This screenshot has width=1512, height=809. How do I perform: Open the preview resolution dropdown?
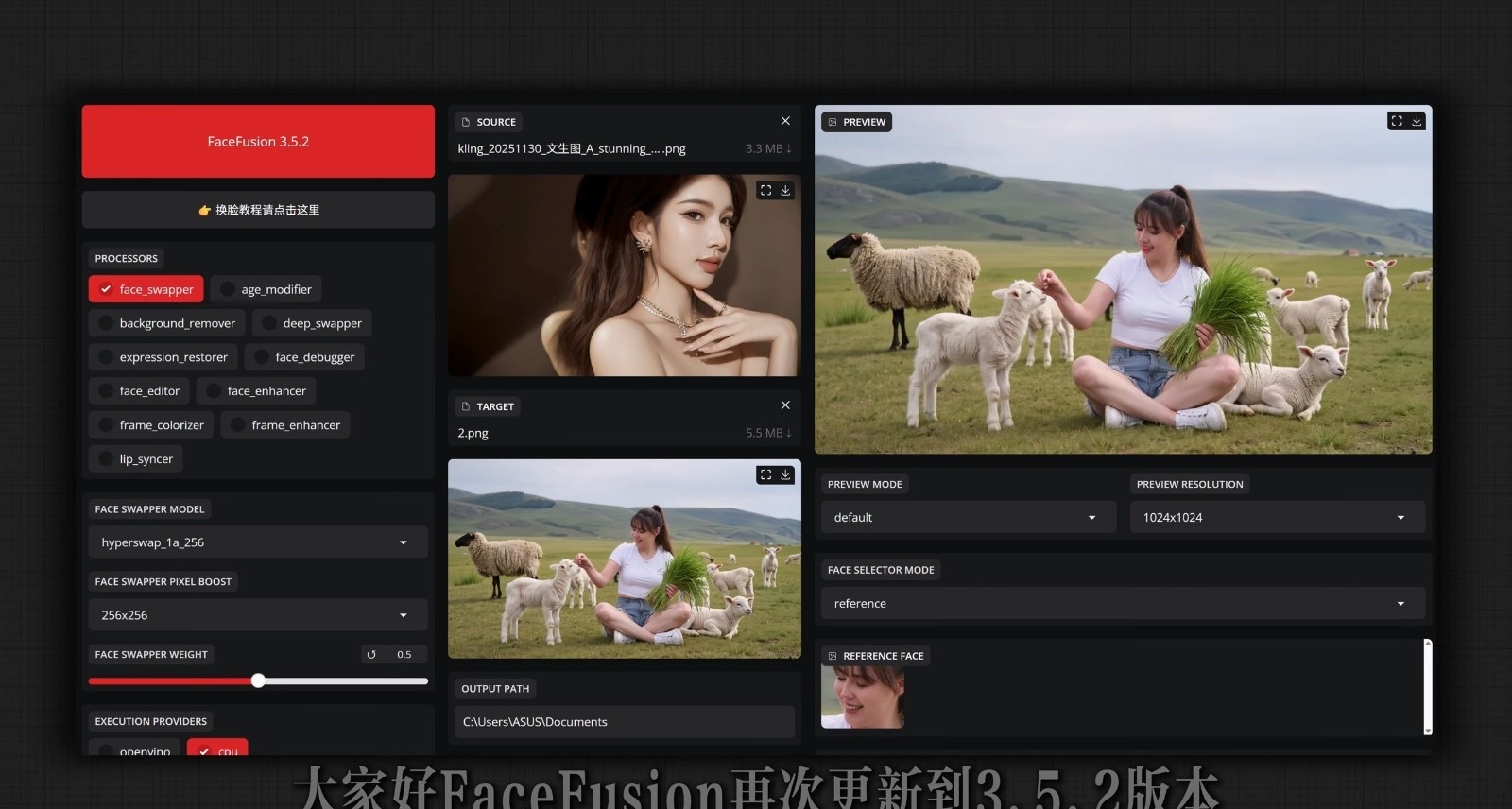coord(1278,518)
